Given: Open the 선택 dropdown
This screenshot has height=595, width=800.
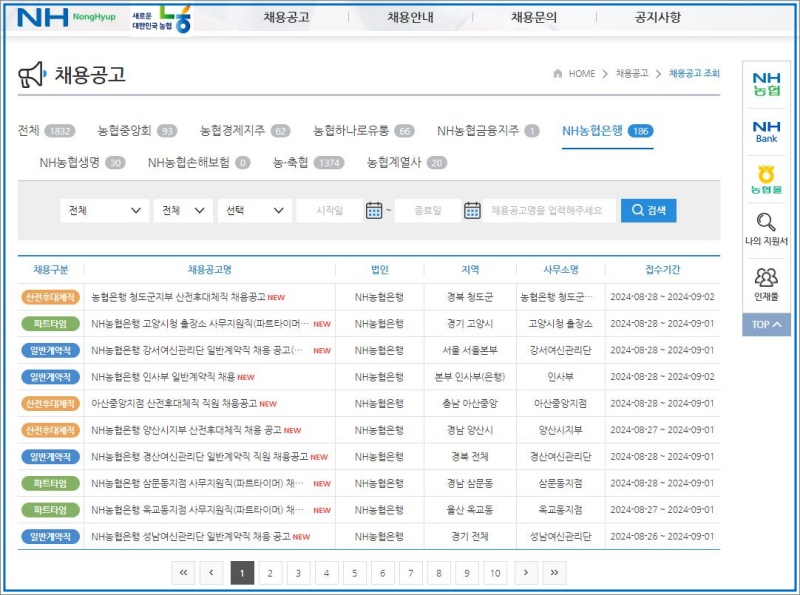Looking at the screenshot, I should click(x=255, y=210).
